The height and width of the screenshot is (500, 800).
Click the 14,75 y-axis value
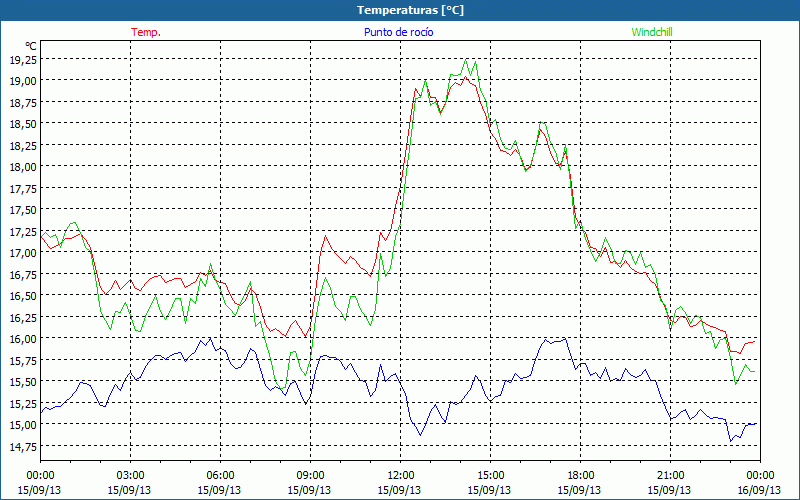(x=22, y=446)
